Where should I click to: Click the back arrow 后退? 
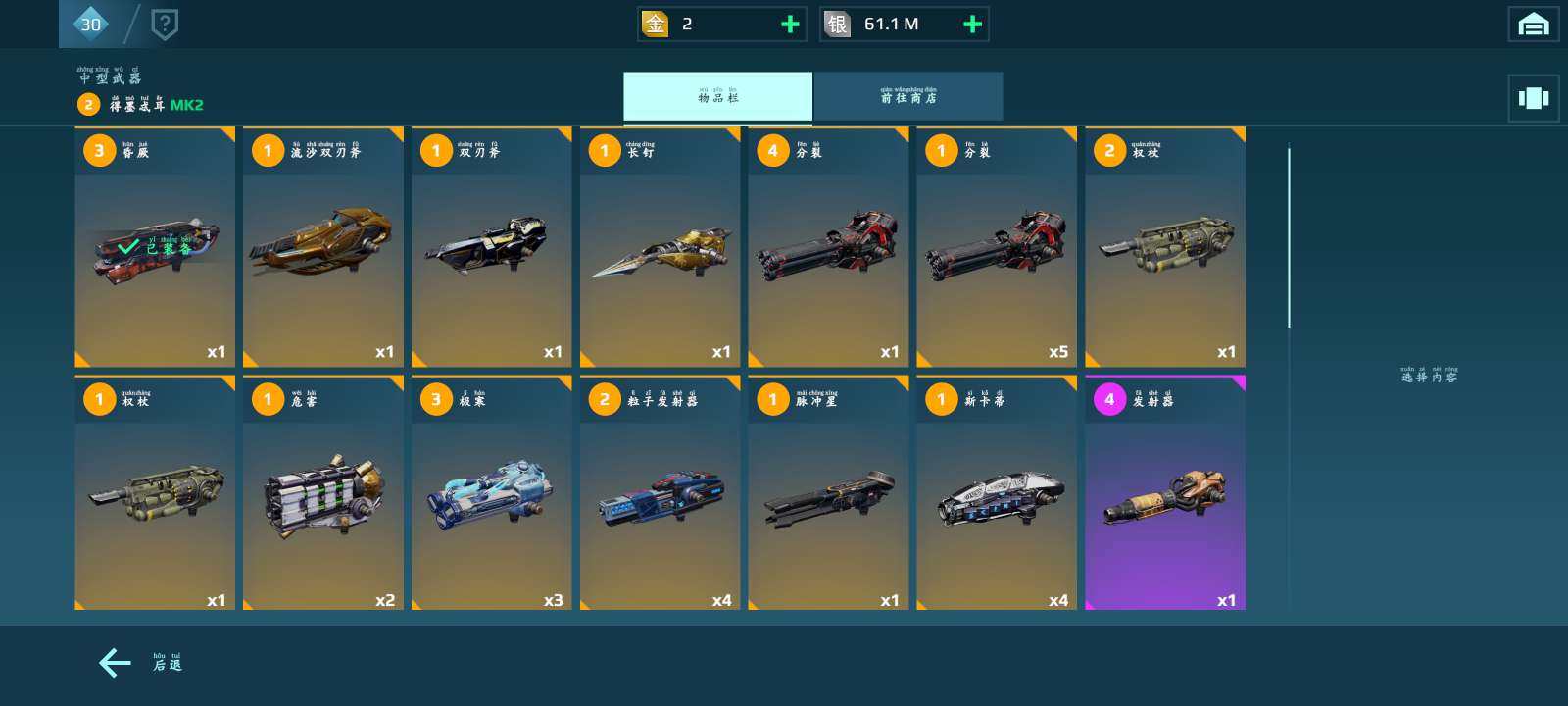tap(140, 663)
